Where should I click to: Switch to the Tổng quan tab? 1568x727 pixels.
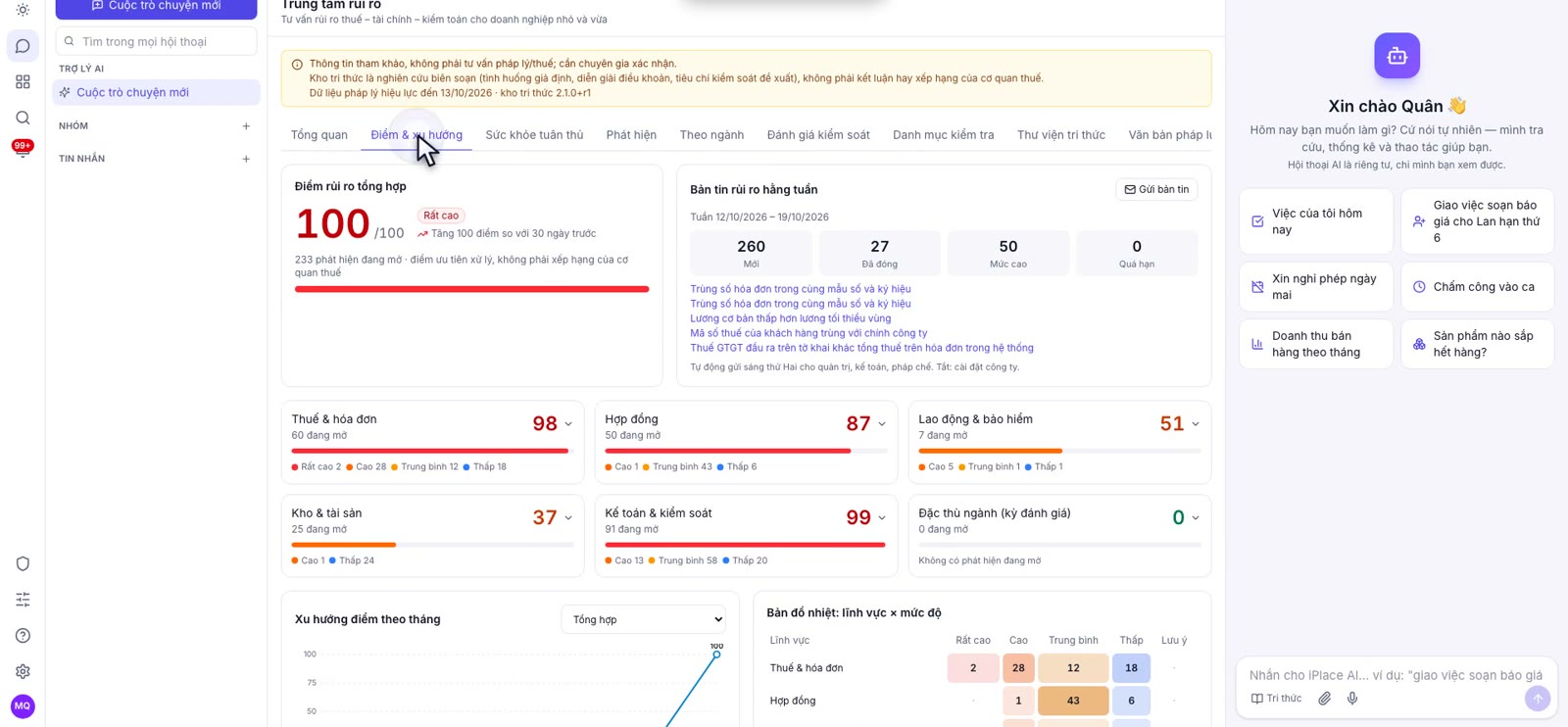319,135
